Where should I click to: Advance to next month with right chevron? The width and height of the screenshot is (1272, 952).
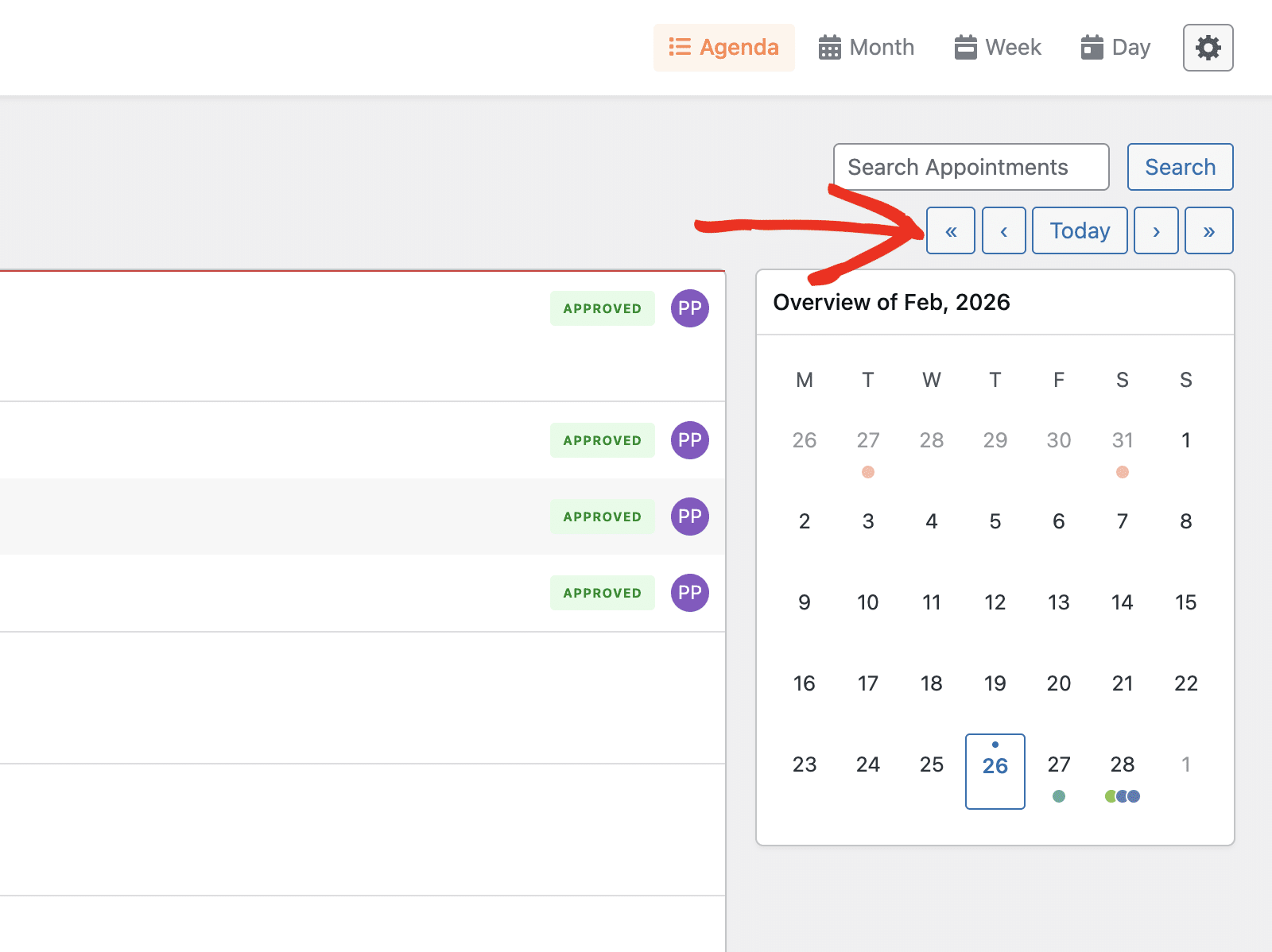[x=1156, y=230]
